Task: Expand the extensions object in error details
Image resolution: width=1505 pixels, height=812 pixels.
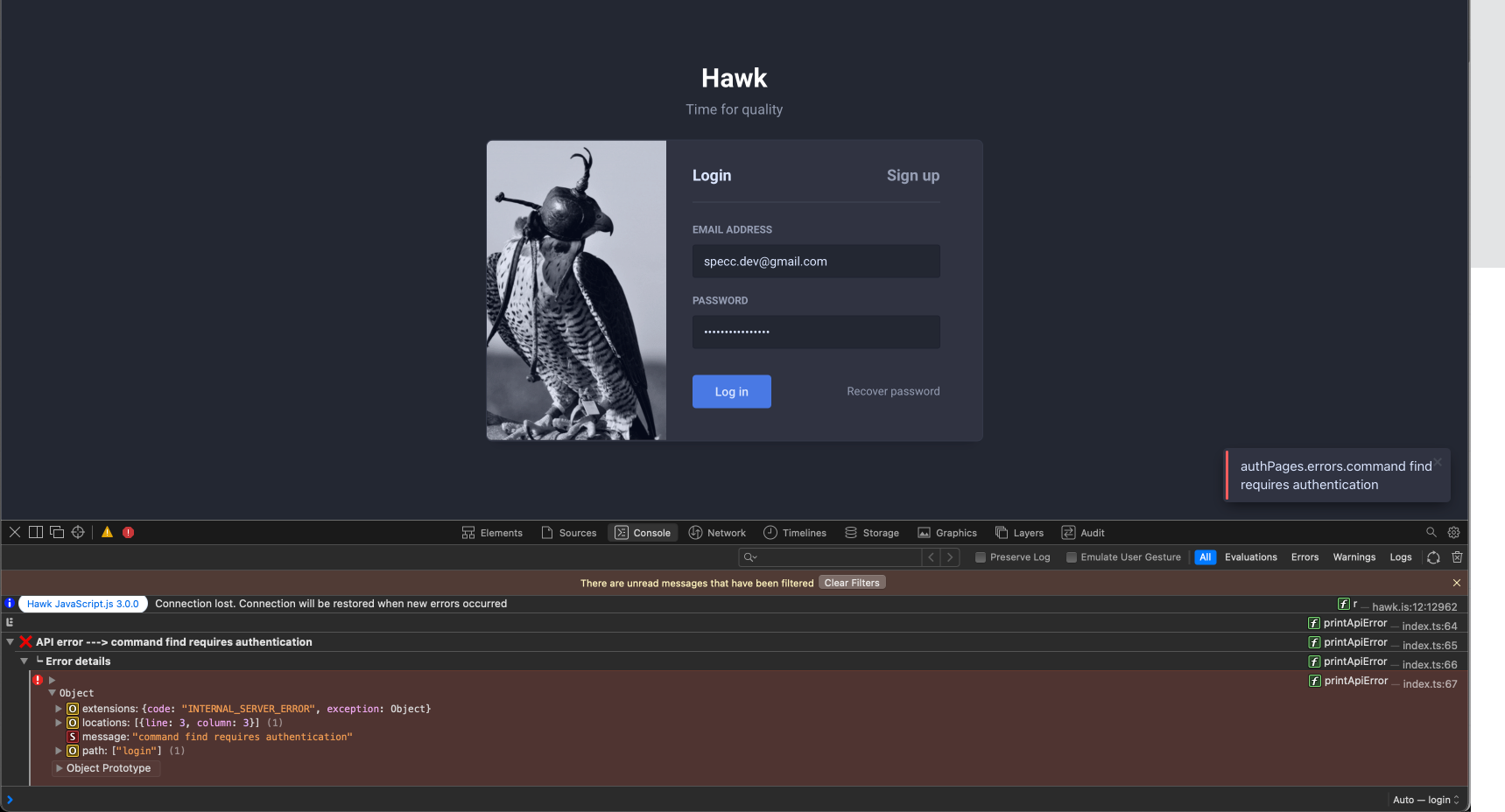Action: point(58,709)
